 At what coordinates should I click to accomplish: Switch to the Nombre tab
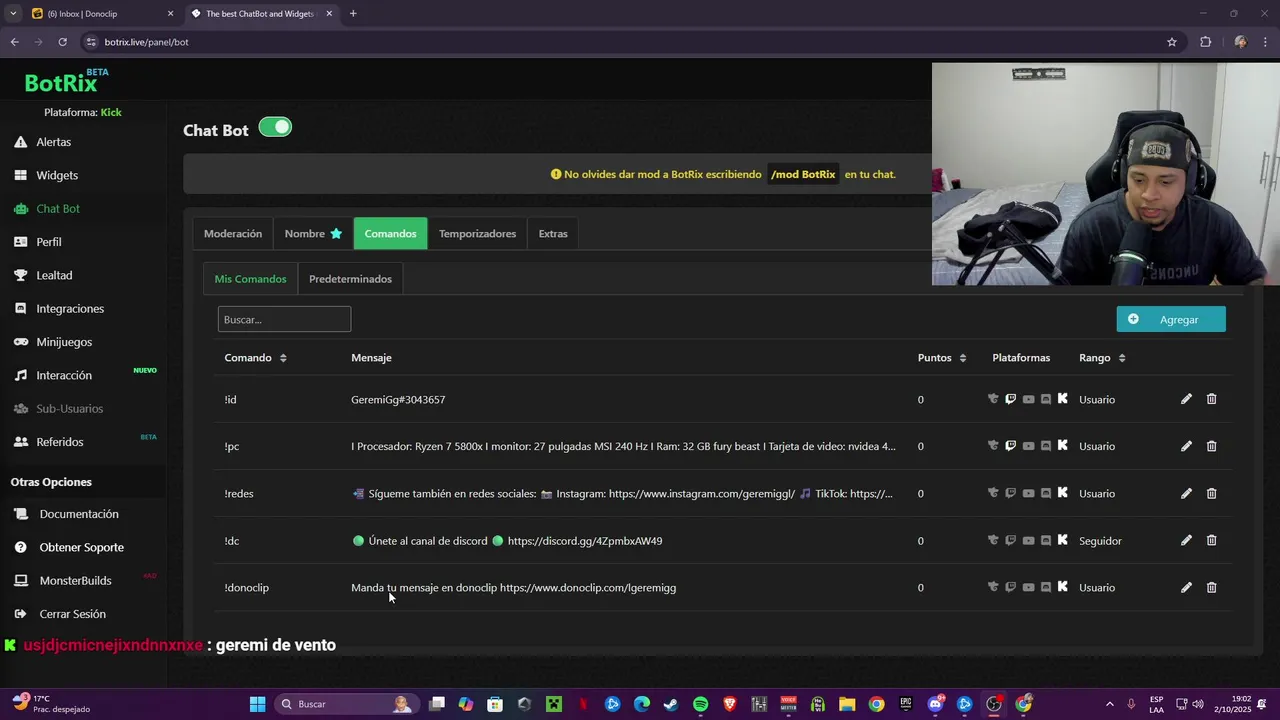point(313,233)
